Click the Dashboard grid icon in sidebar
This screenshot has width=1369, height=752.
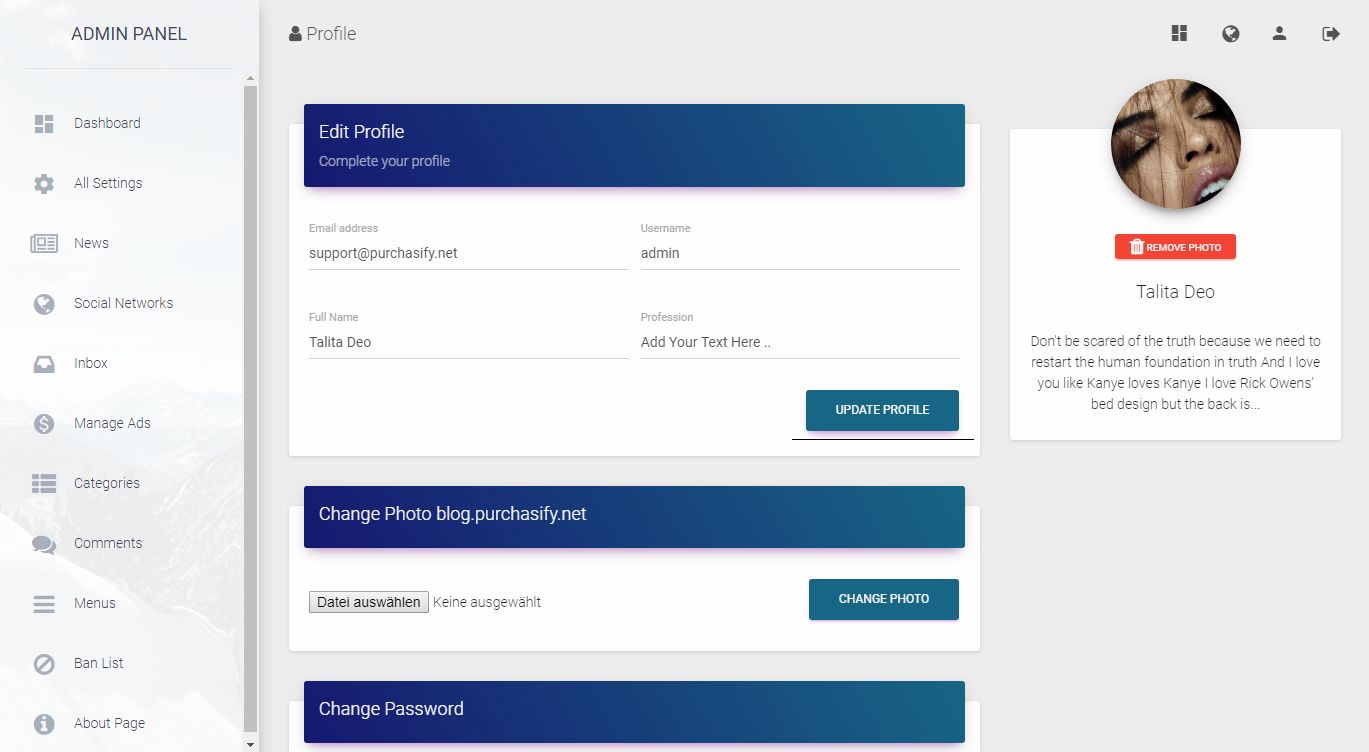[44, 124]
